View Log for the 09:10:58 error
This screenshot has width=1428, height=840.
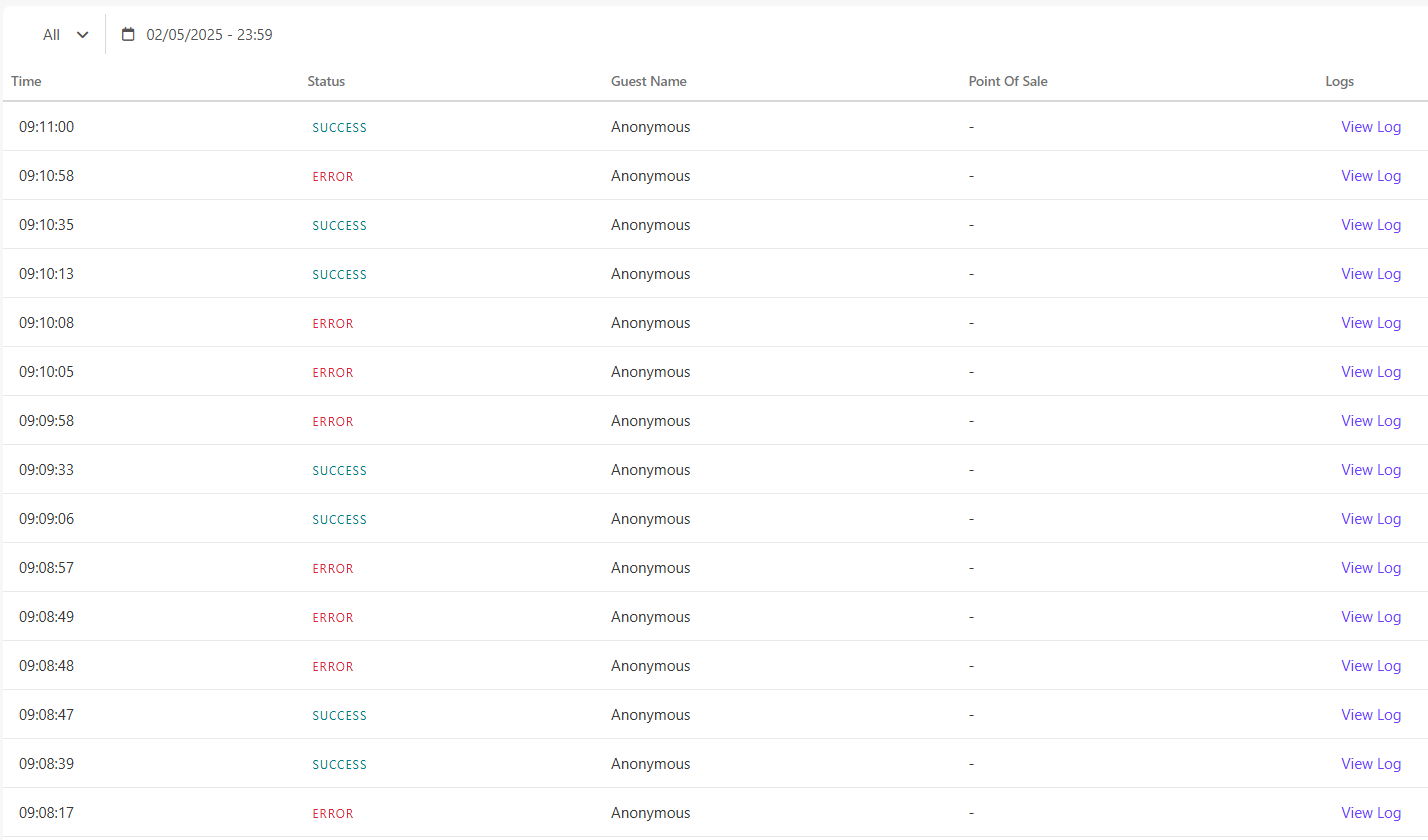click(x=1370, y=176)
